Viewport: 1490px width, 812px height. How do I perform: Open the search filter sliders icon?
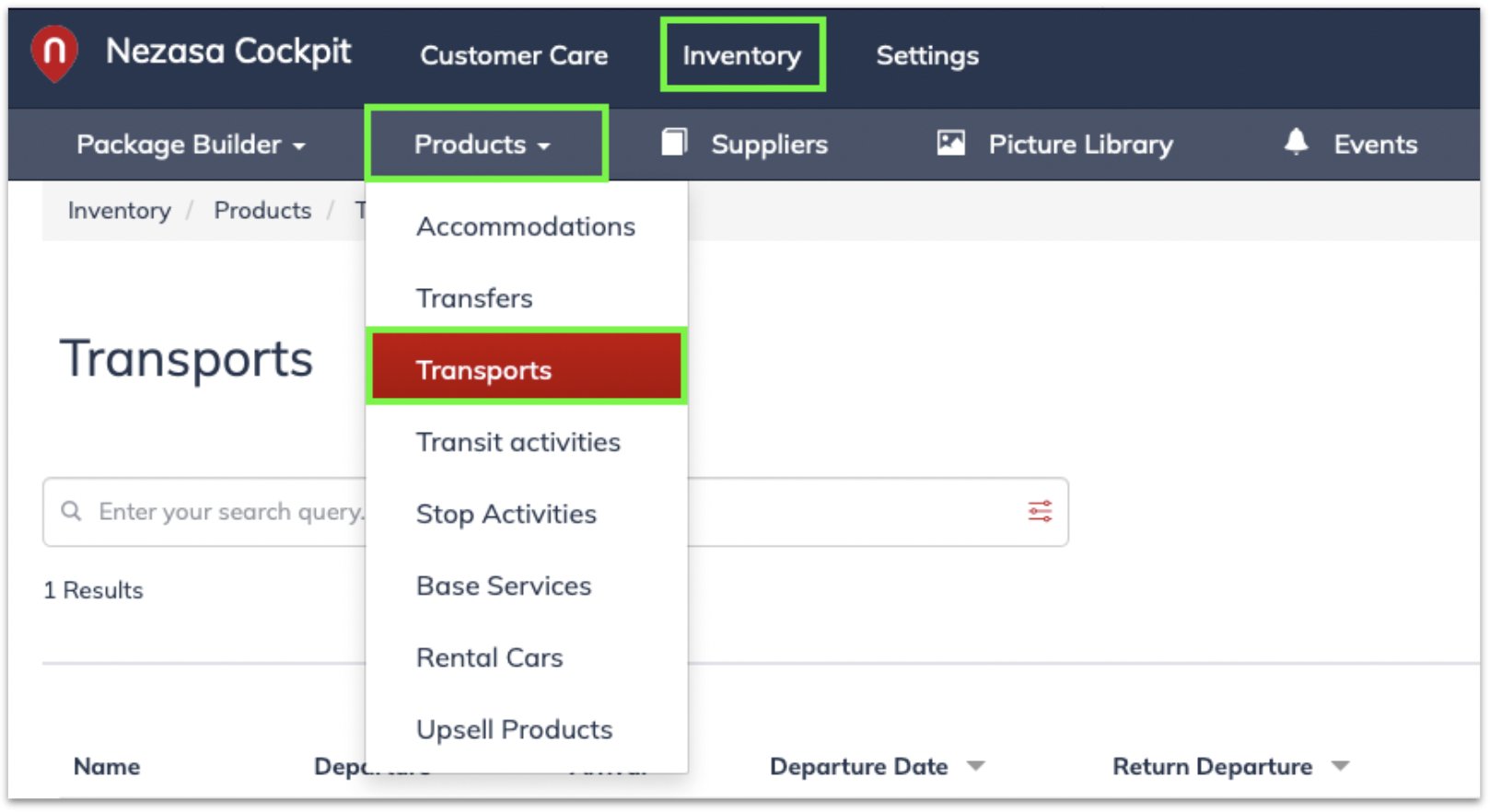(1040, 512)
